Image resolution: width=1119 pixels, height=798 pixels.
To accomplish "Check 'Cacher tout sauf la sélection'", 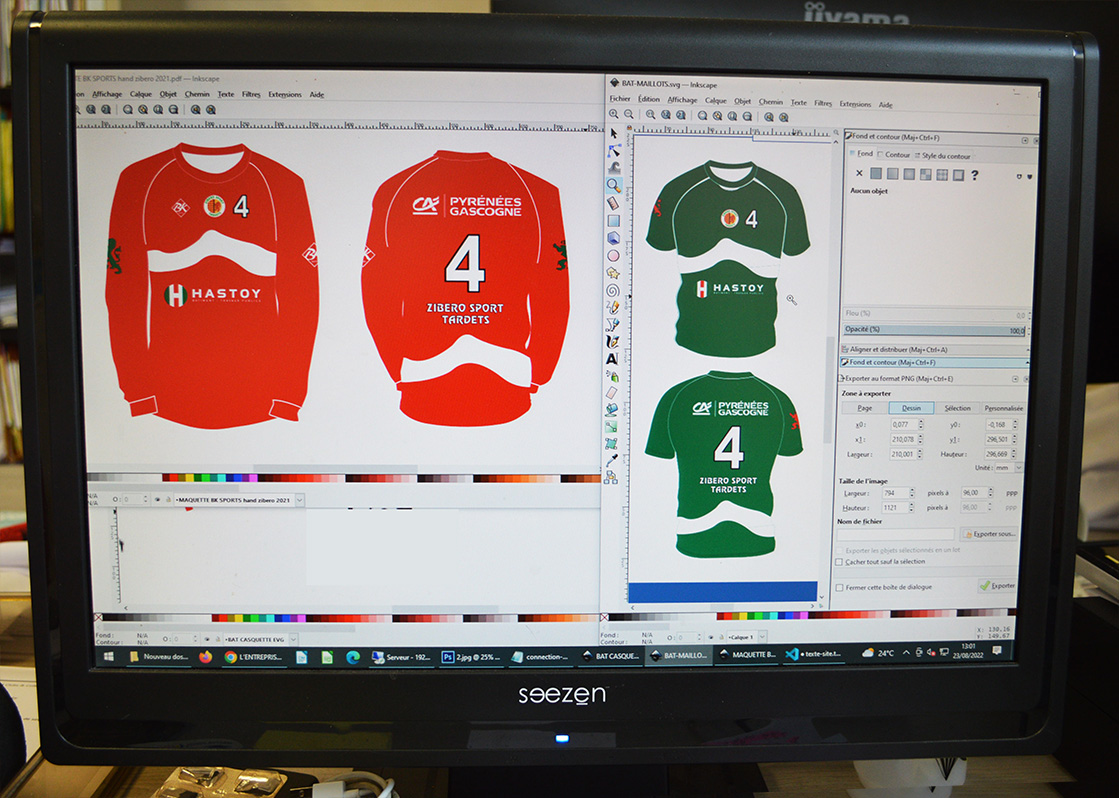I will pyautogui.click(x=839, y=562).
